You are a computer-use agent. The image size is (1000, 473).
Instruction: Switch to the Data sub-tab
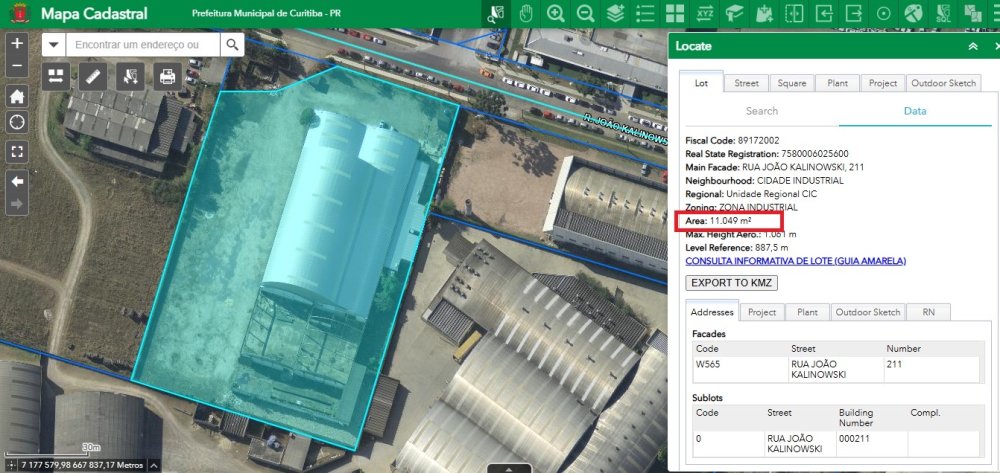pos(915,111)
